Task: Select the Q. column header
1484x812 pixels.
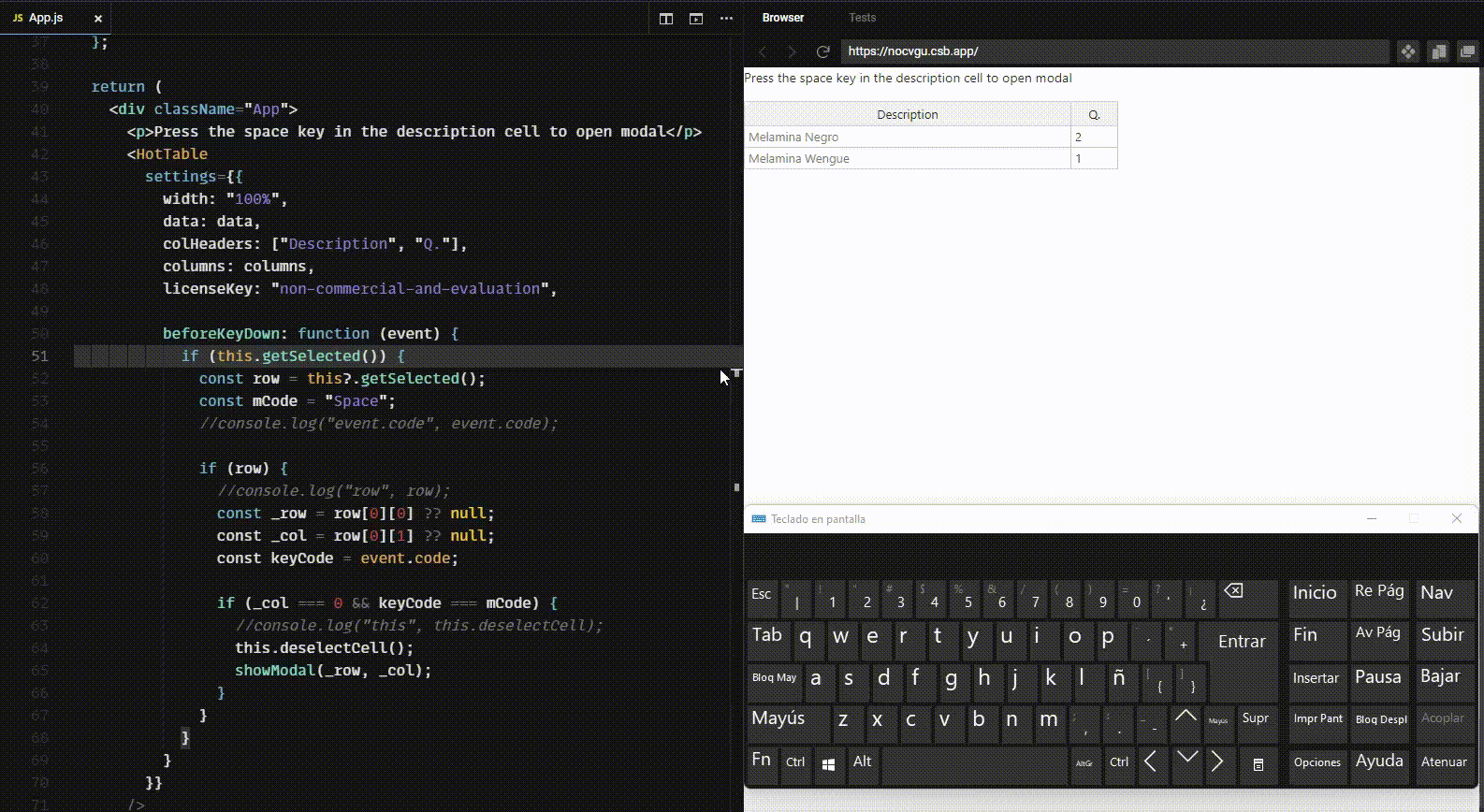Action: (x=1094, y=114)
